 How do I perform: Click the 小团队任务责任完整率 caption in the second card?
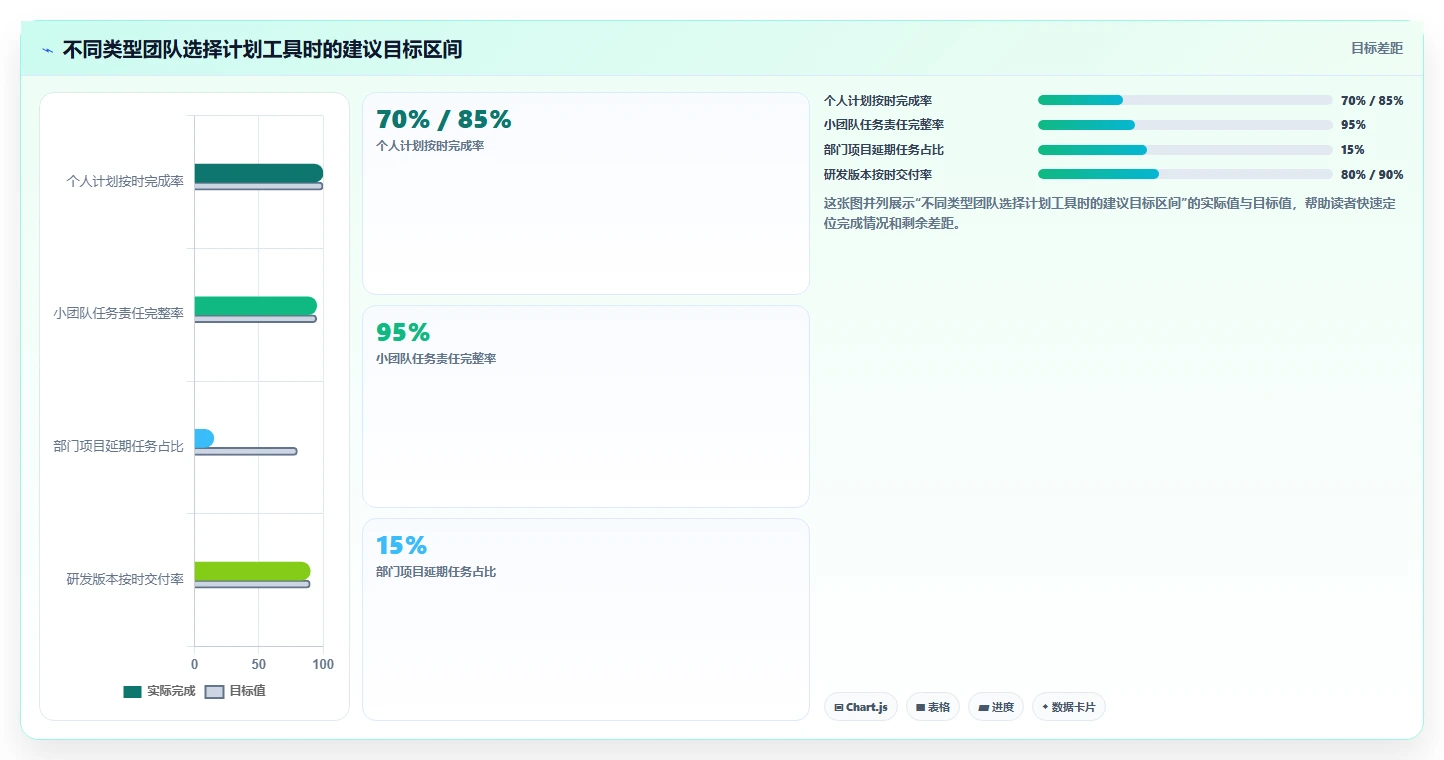[x=436, y=359]
